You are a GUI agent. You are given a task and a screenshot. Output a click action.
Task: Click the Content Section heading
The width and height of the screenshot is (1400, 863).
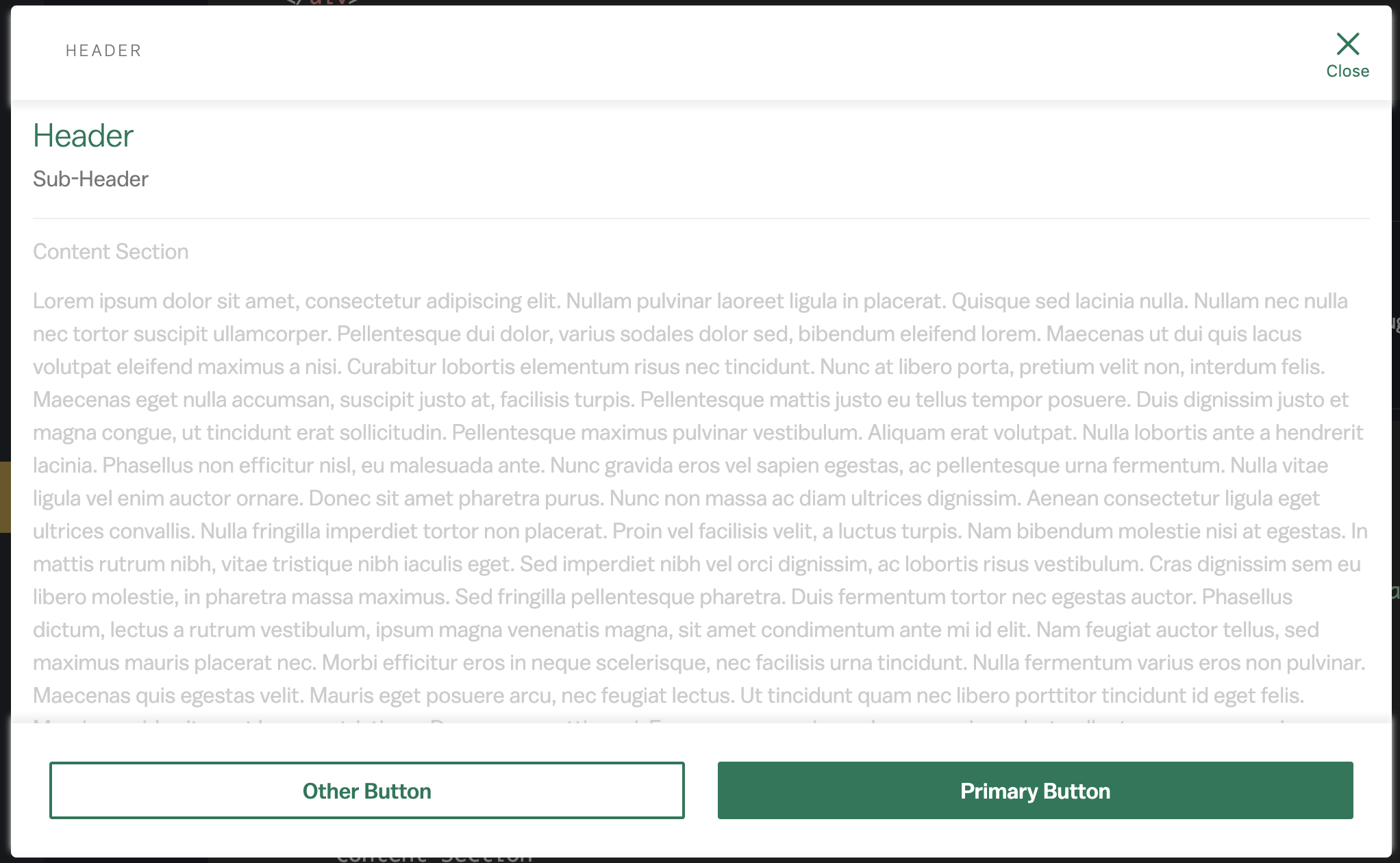[x=111, y=251]
